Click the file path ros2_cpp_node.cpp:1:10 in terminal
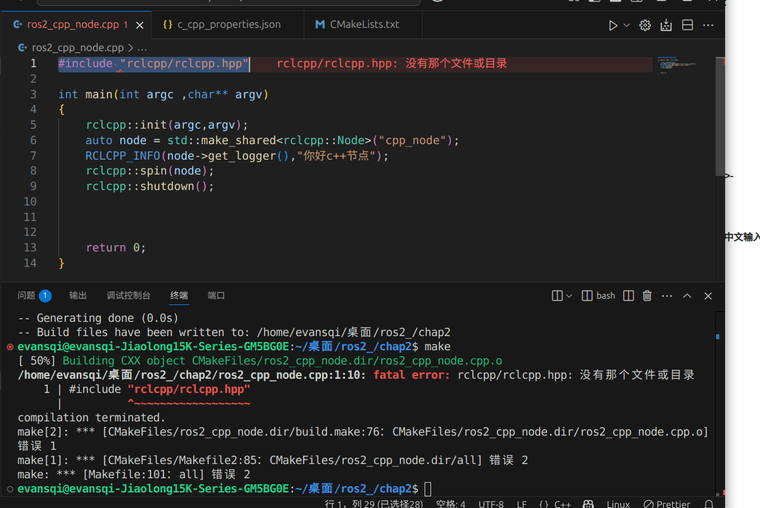This screenshot has height=508, width=760. pos(191,375)
